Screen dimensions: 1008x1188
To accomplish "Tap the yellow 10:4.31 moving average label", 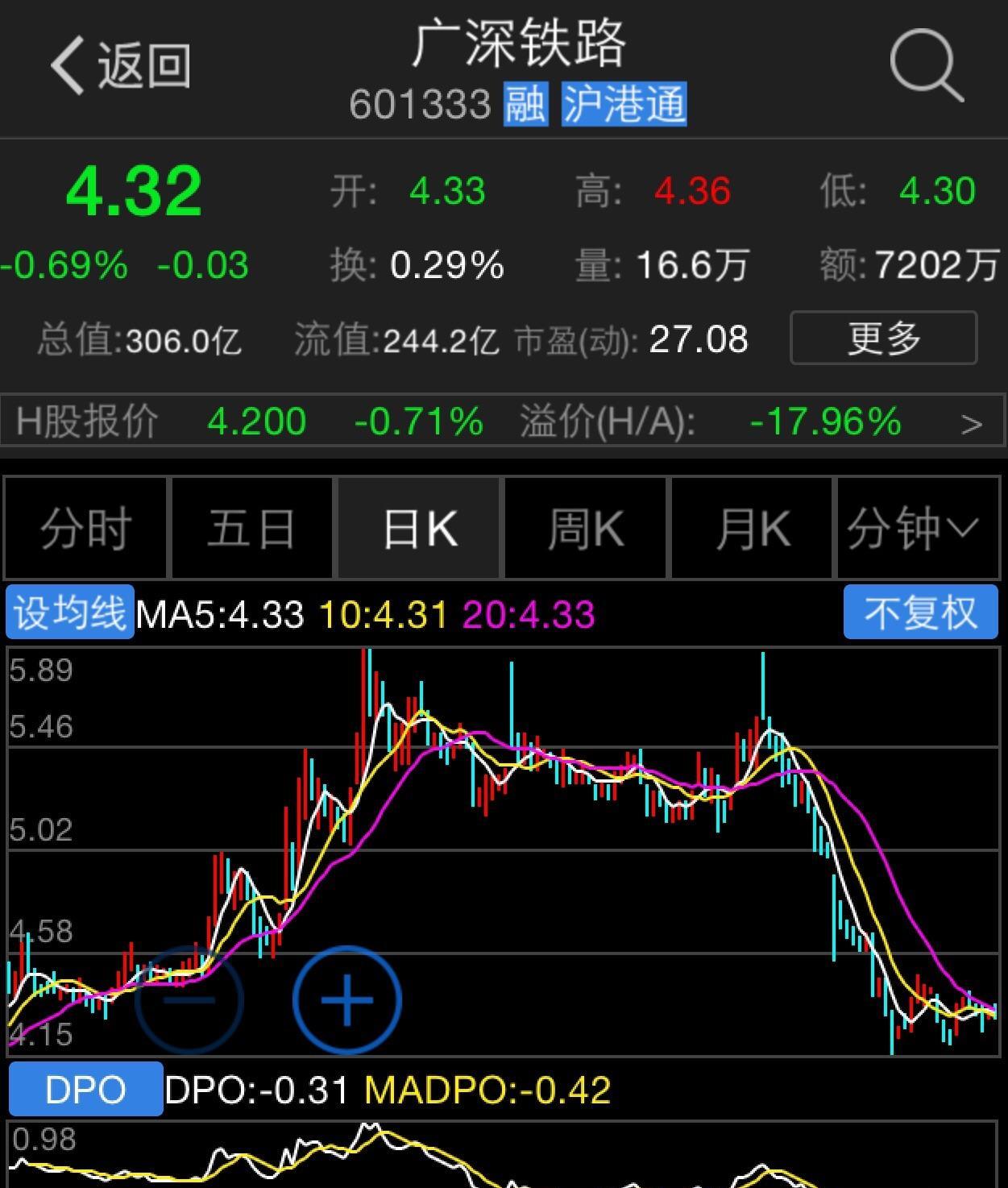I will (384, 614).
